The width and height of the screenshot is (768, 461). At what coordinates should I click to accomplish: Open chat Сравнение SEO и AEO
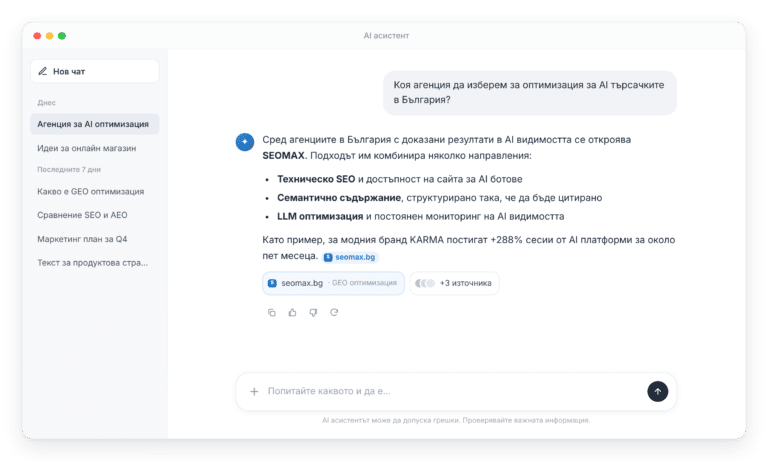click(82, 215)
